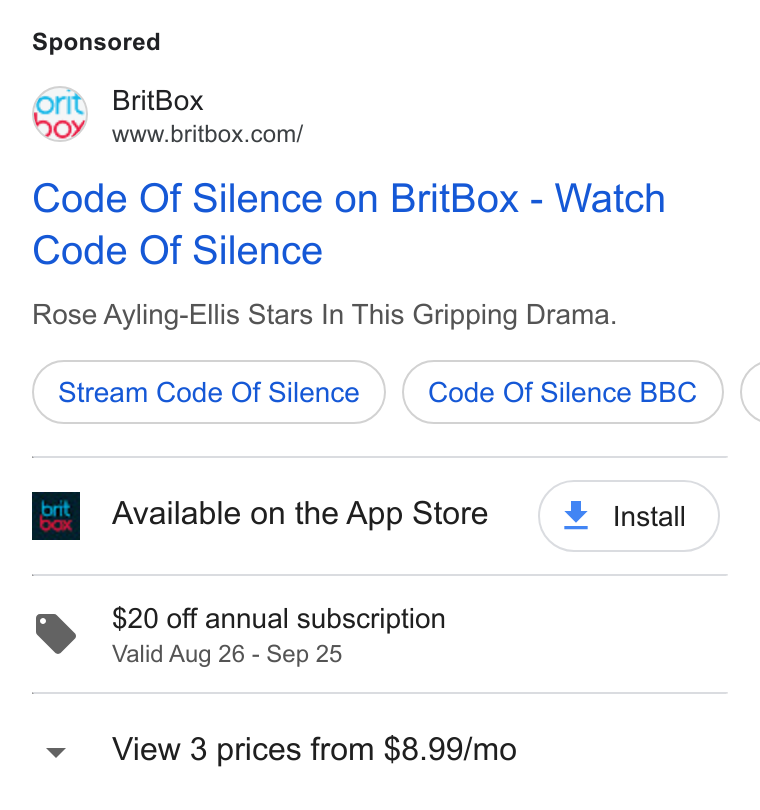The width and height of the screenshot is (760, 810).
Task: Click the dark BritBox app icon
Action: click(x=56, y=516)
